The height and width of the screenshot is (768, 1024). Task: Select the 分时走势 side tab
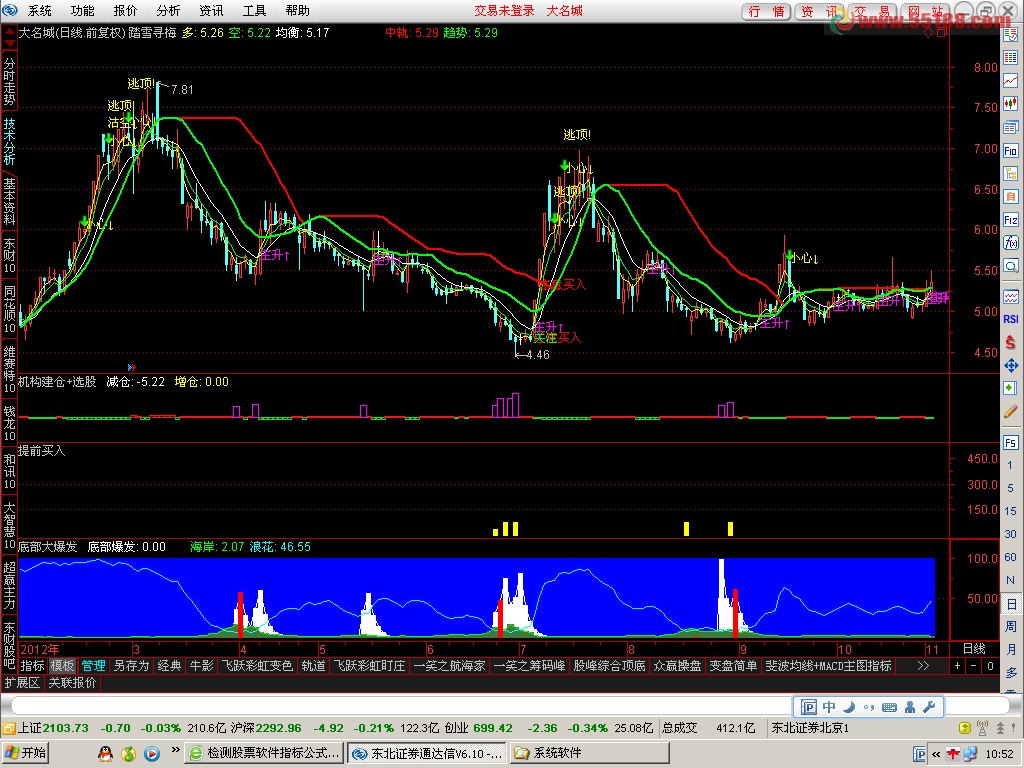click(9, 81)
